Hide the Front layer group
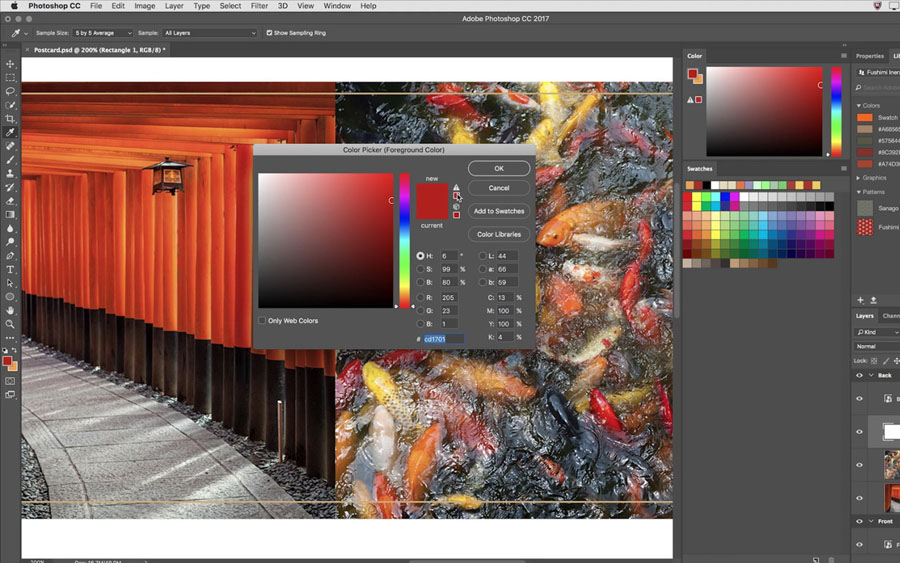Image resolution: width=900 pixels, height=563 pixels. 859,522
